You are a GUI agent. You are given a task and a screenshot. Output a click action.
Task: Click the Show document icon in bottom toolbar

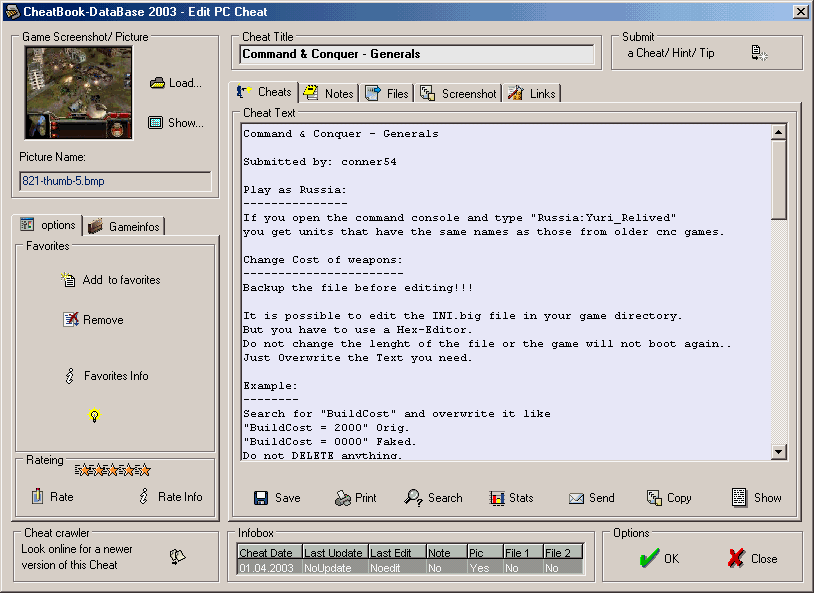(x=739, y=497)
